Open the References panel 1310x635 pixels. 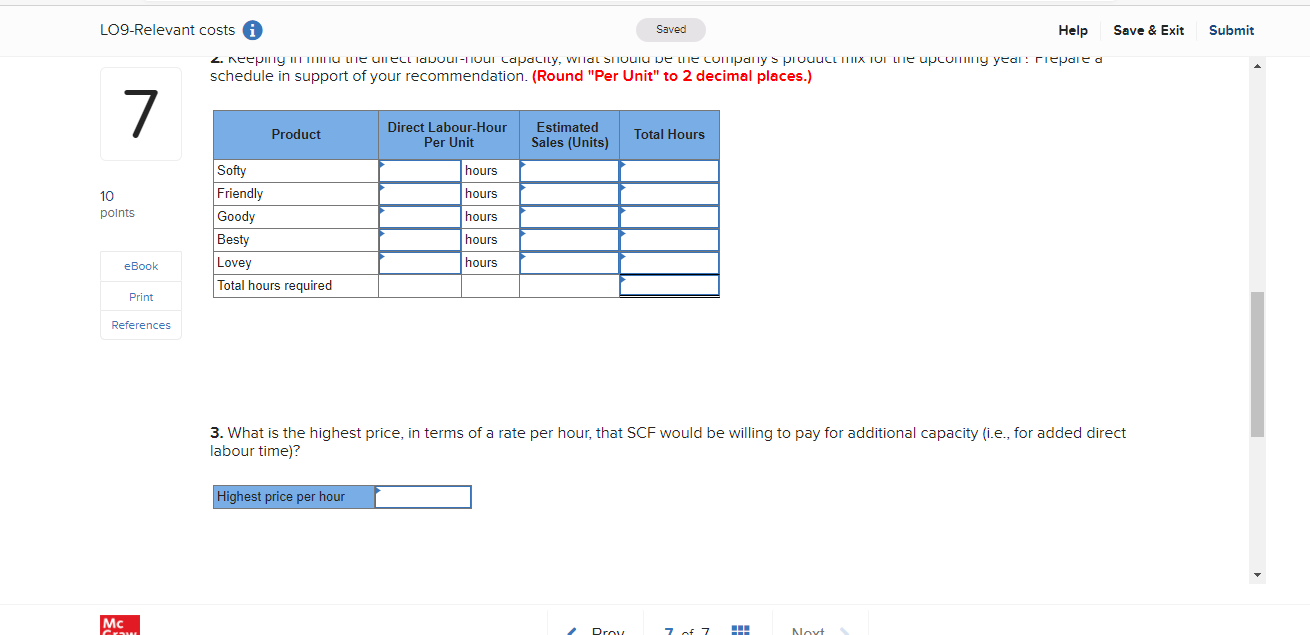[140, 324]
